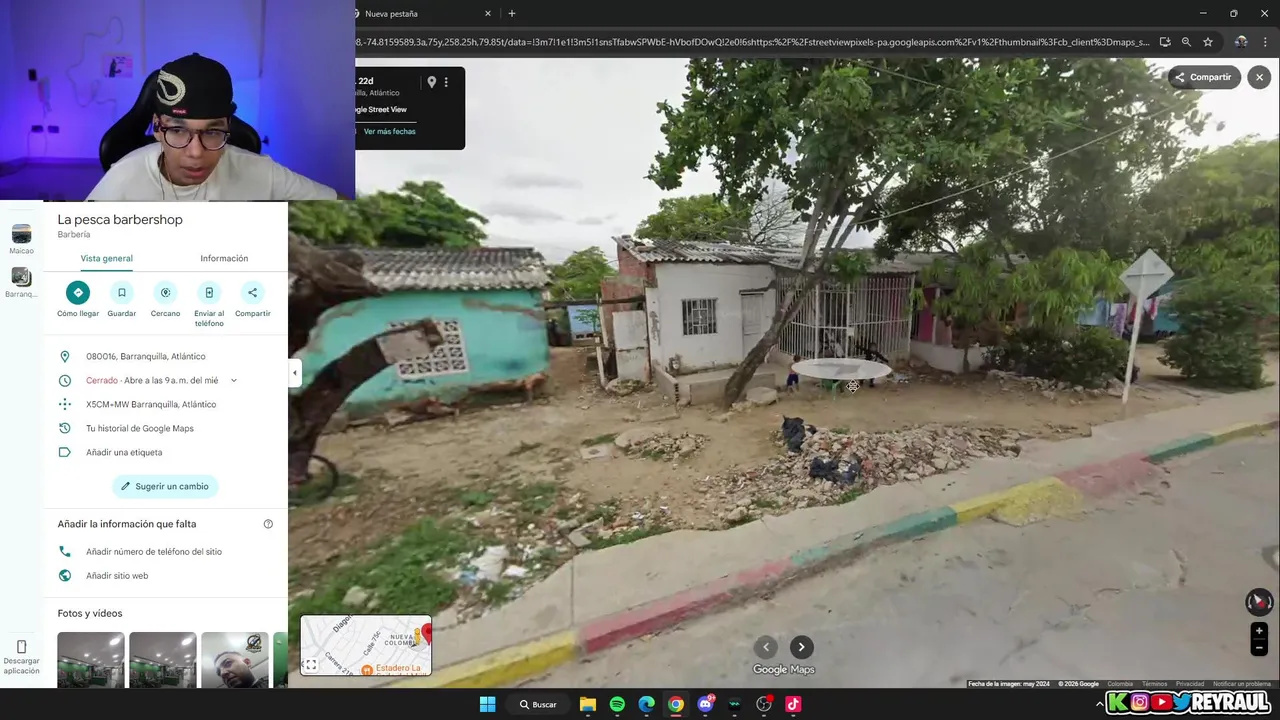Open the Maicao recent item in left rail
The image size is (1280, 720).
[x=21, y=239]
